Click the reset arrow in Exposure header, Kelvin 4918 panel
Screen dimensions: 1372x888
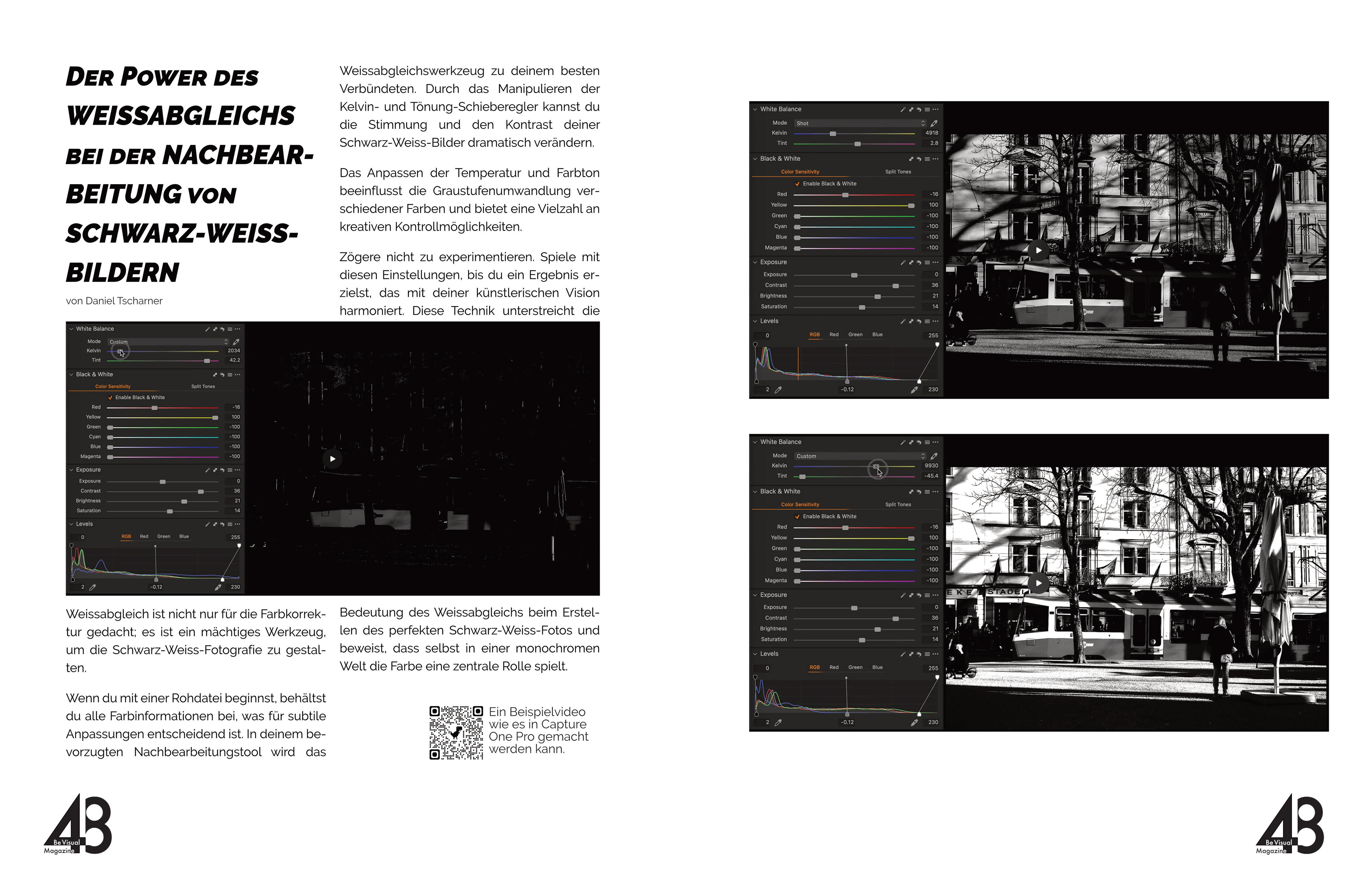919,262
